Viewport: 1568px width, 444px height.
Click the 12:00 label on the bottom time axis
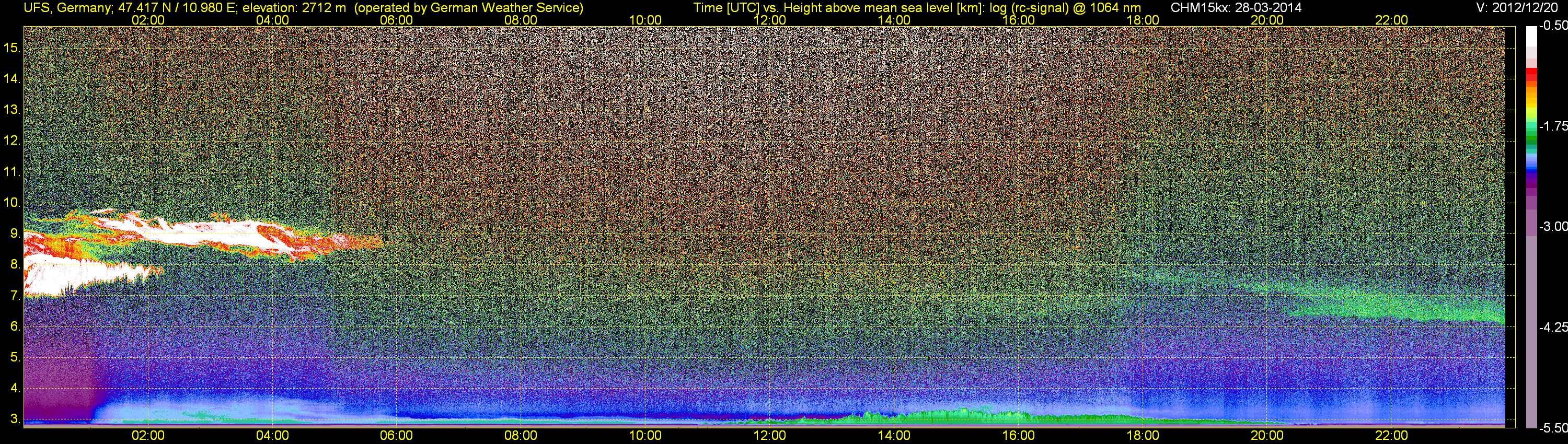[x=769, y=436]
